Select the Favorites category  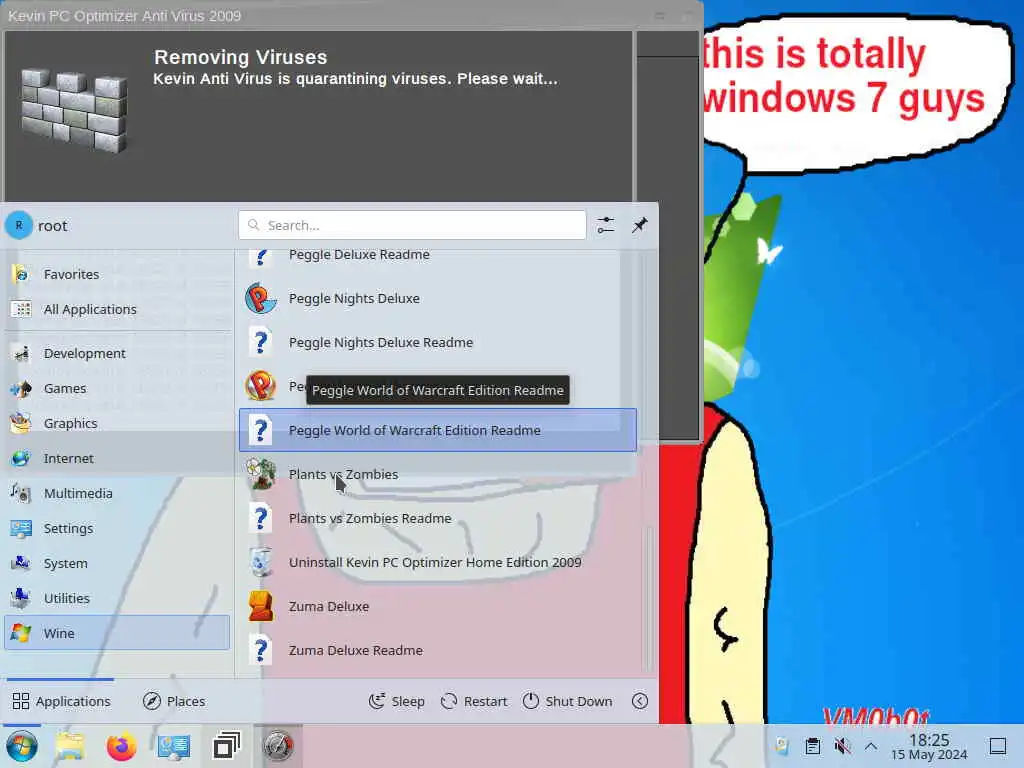[117, 274]
